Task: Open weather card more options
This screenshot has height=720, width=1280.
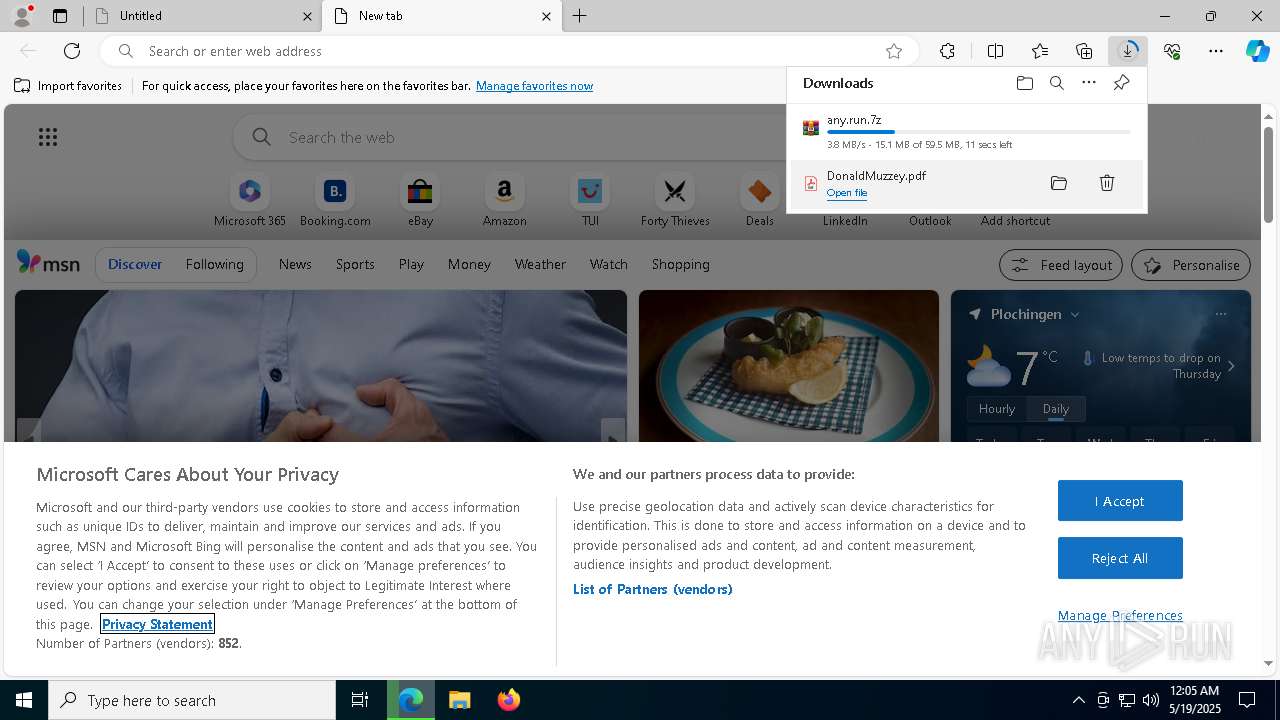Action: 1221,314
